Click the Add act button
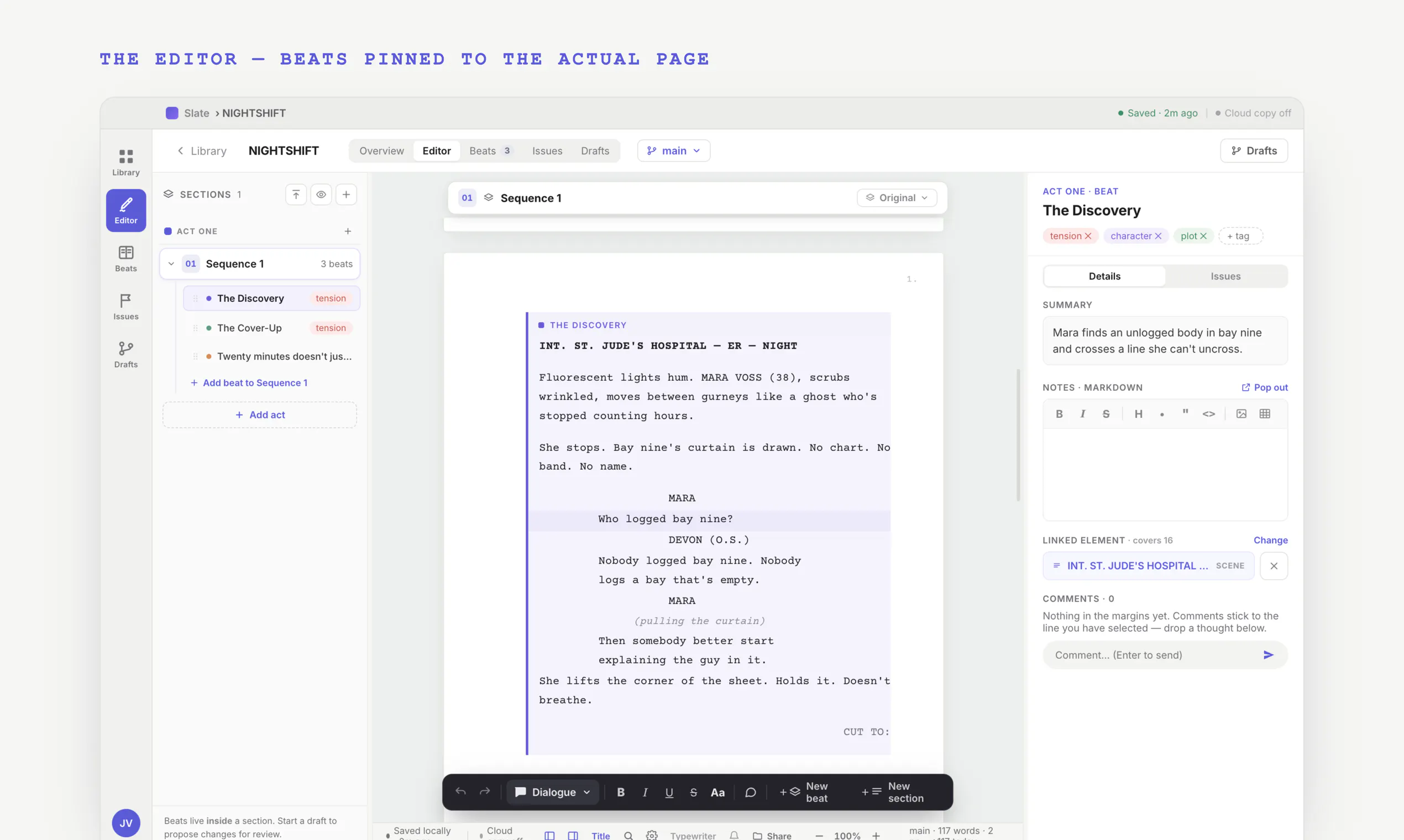The height and width of the screenshot is (840, 1404). (x=260, y=415)
